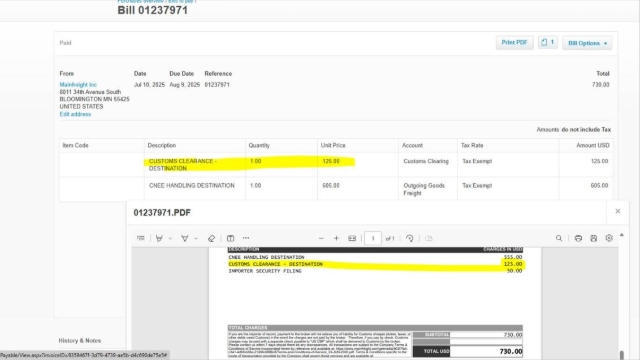Click 'CUSTOMS CLEARANCE - DESTINATION' bill description cell
This screenshot has width=640, height=360.
(195, 164)
